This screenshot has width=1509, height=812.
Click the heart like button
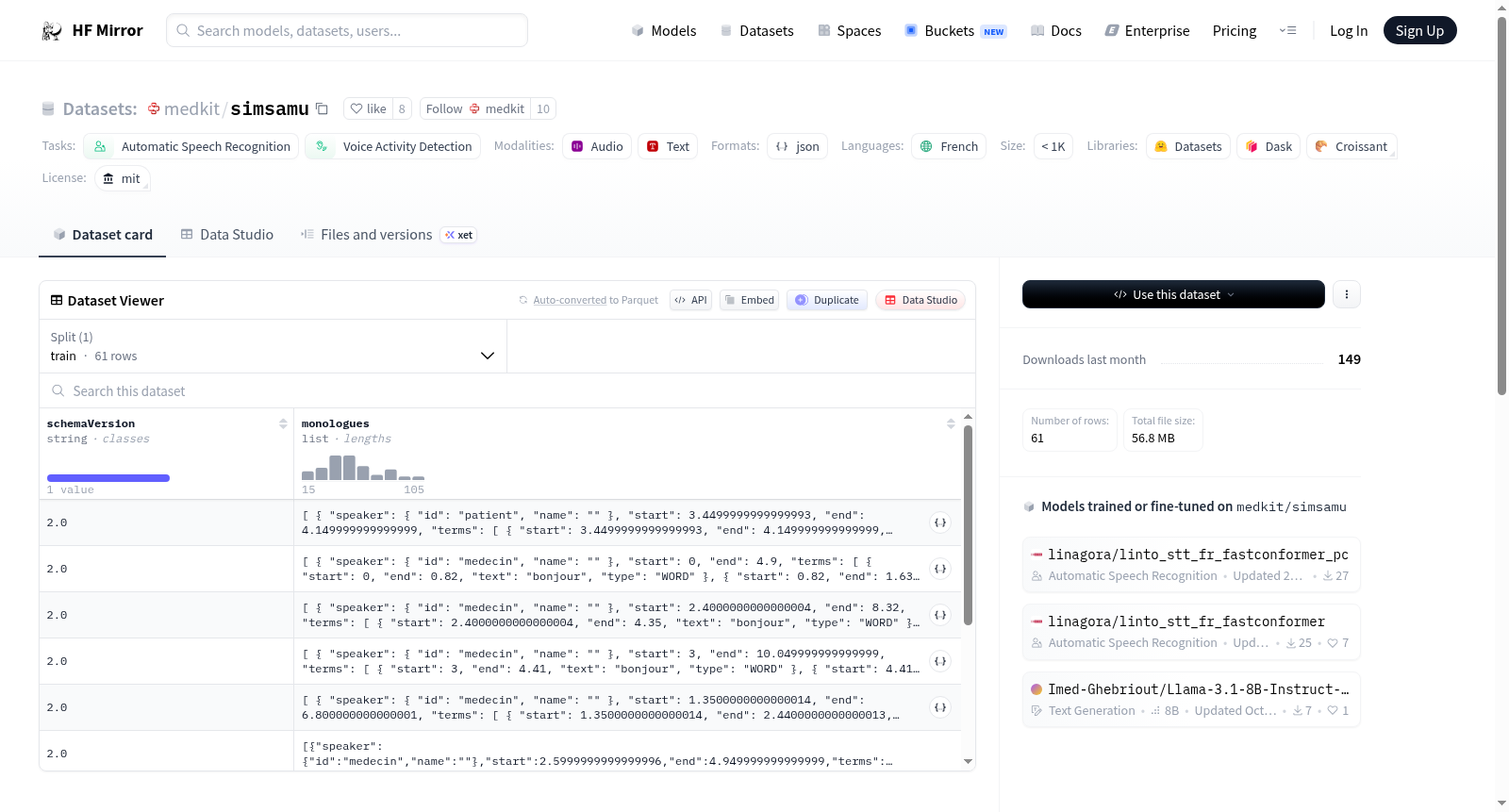pyautogui.click(x=368, y=108)
